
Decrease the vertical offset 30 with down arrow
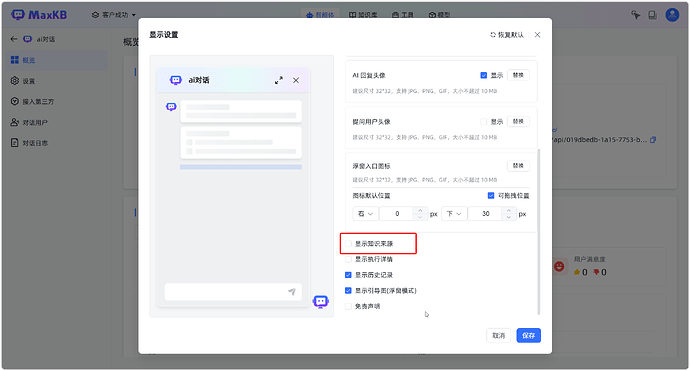pos(509,217)
